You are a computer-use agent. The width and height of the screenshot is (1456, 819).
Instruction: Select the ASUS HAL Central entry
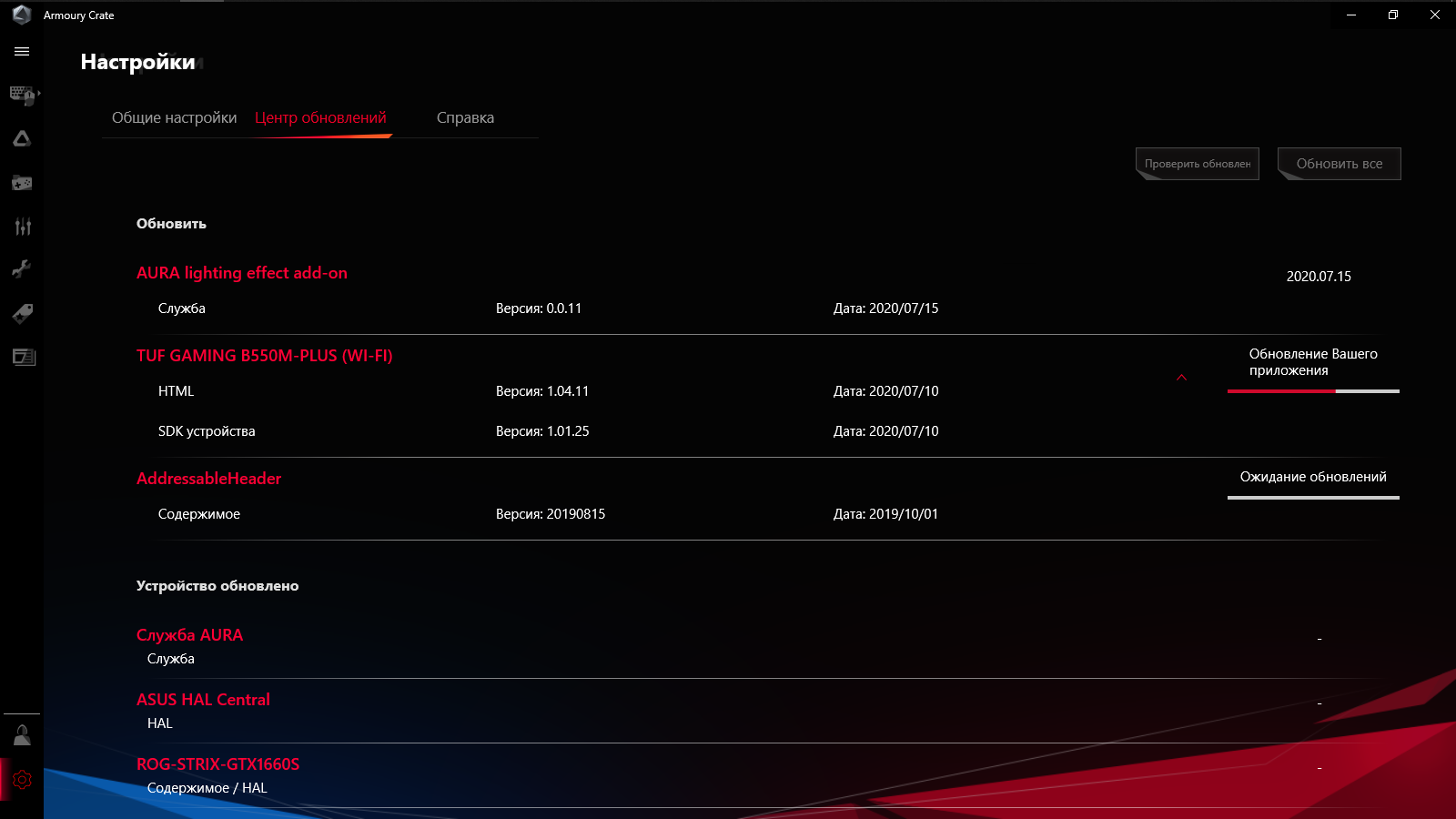tap(203, 700)
